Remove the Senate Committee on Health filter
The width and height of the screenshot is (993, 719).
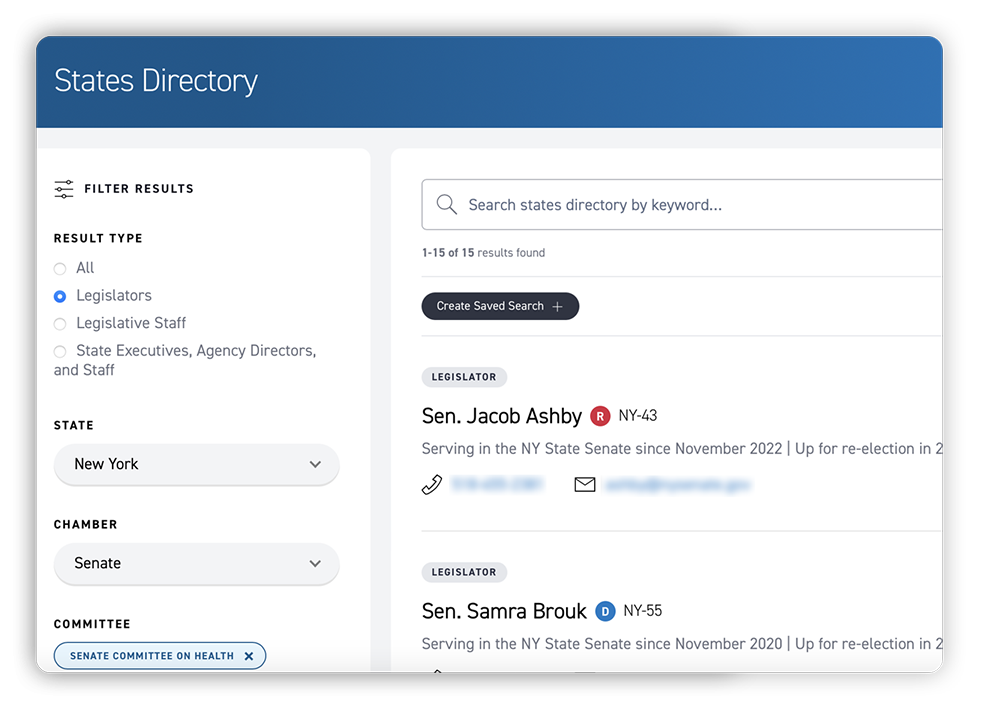tap(248, 655)
